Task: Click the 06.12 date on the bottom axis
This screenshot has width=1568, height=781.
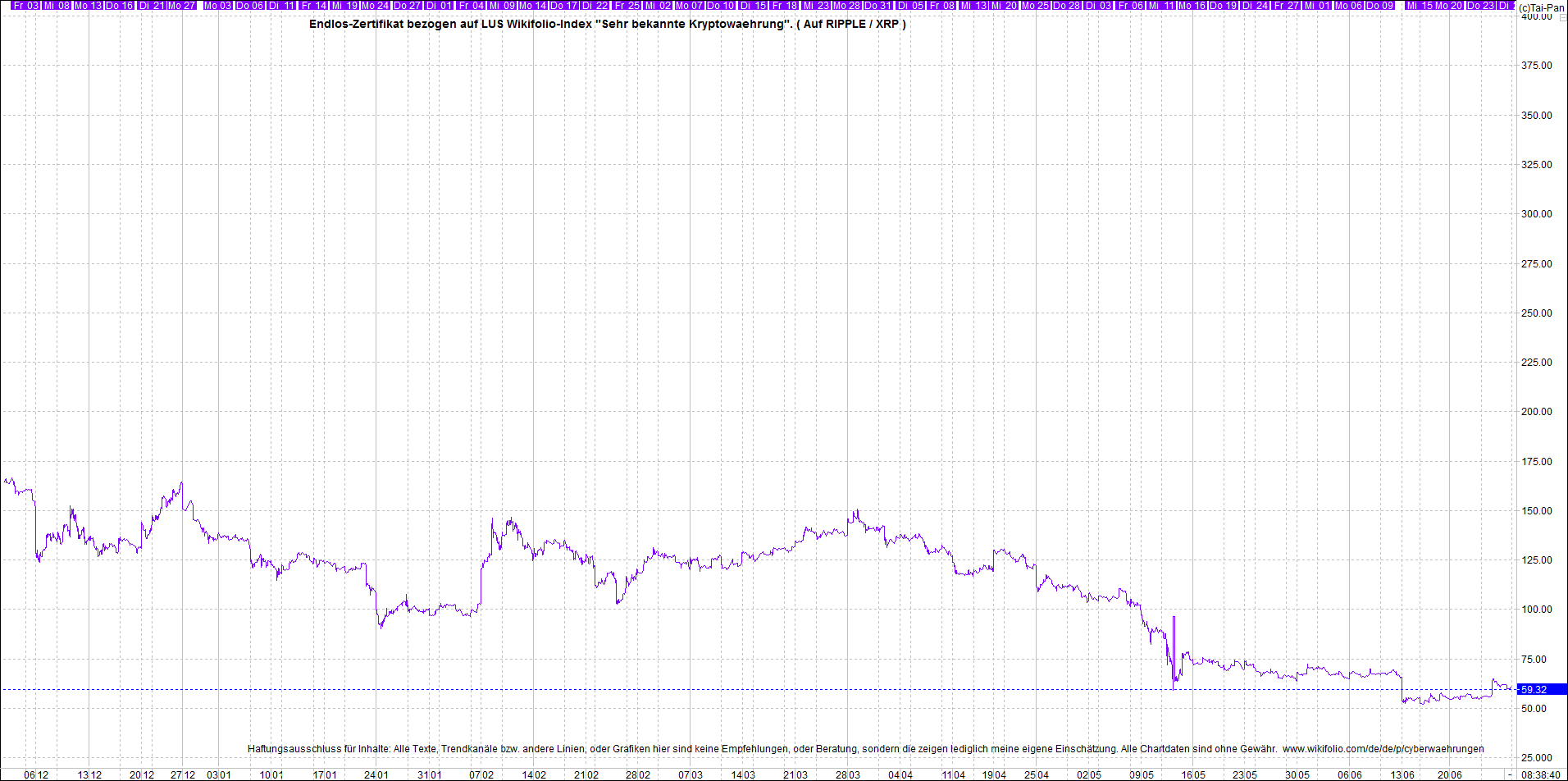Action: pyautogui.click(x=36, y=775)
